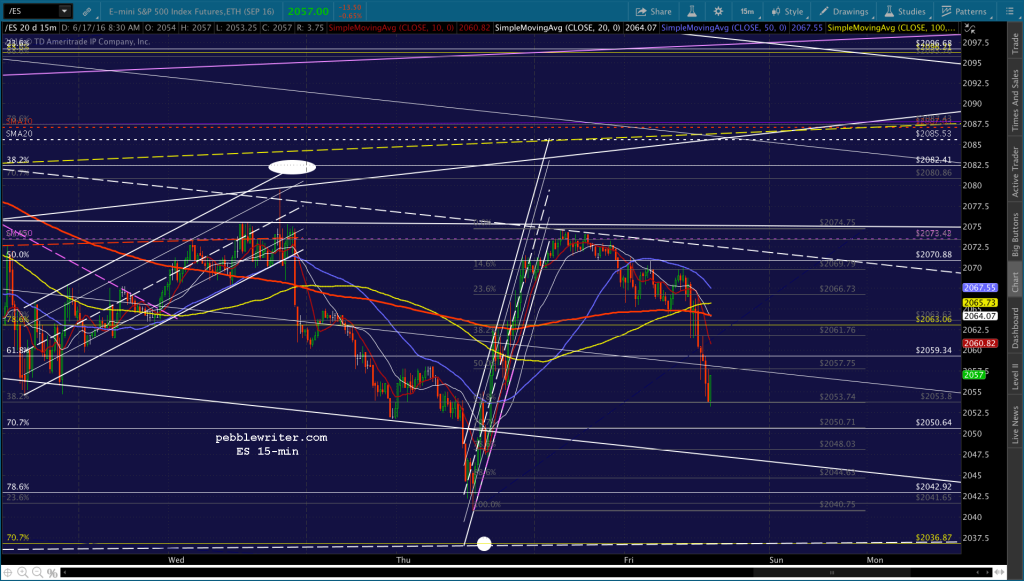Open the 15m timeframe dropdown
The width and height of the screenshot is (1024, 581).
748,11
